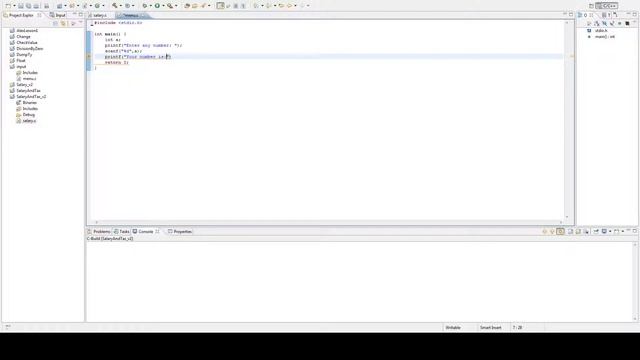640x360 pixels.
Task: Click the Smart Insert status bar field
Action: 491,327
